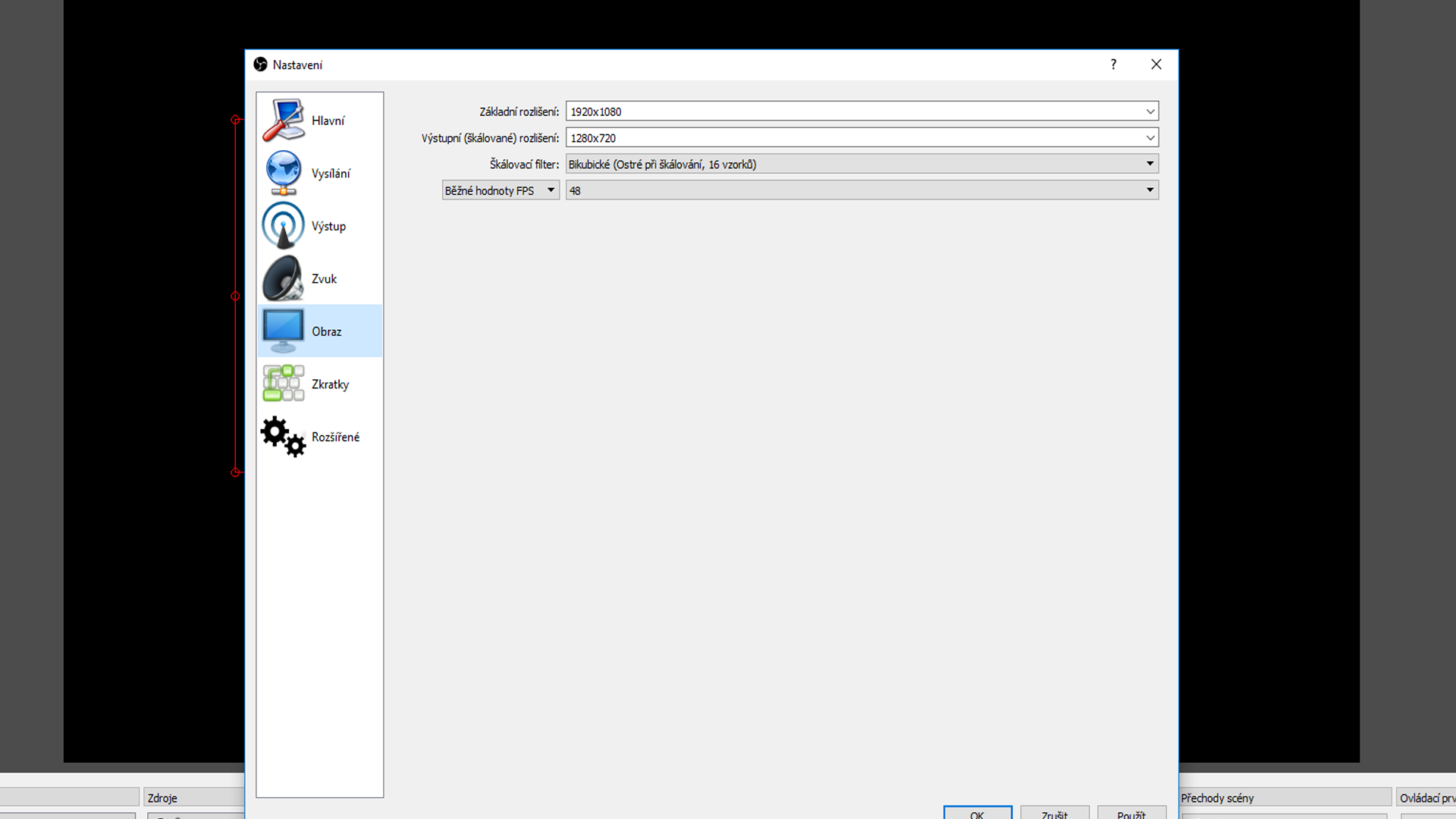Click the OBS logo in title bar
The height and width of the screenshot is (819, 1456).
tap(260, 64)
